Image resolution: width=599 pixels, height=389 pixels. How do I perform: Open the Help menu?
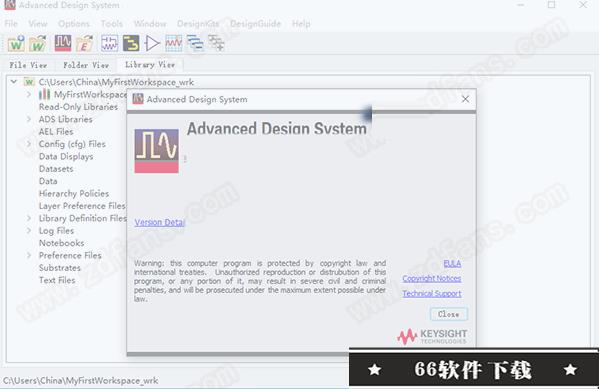click(x=301, y=24)
